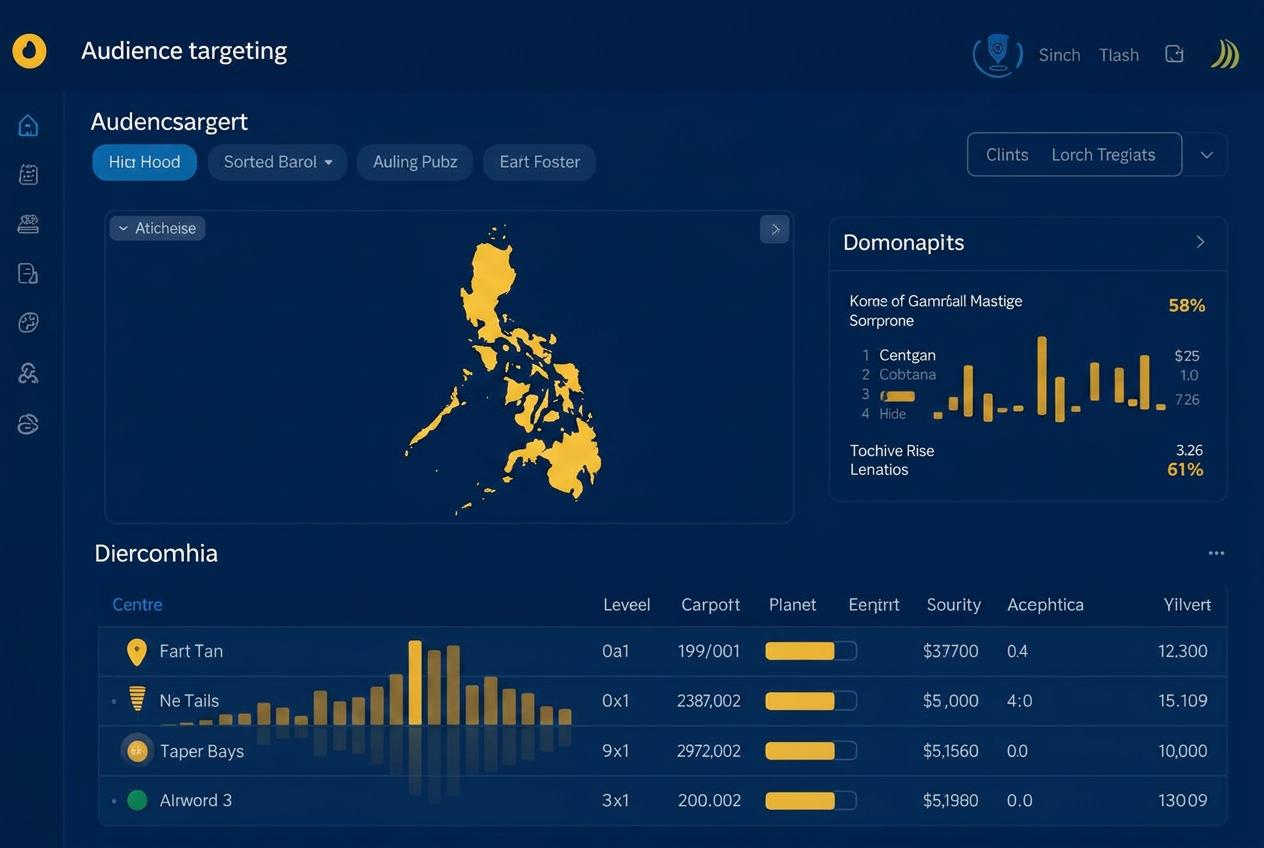Select the Hict Hood tab

point(145,162)
